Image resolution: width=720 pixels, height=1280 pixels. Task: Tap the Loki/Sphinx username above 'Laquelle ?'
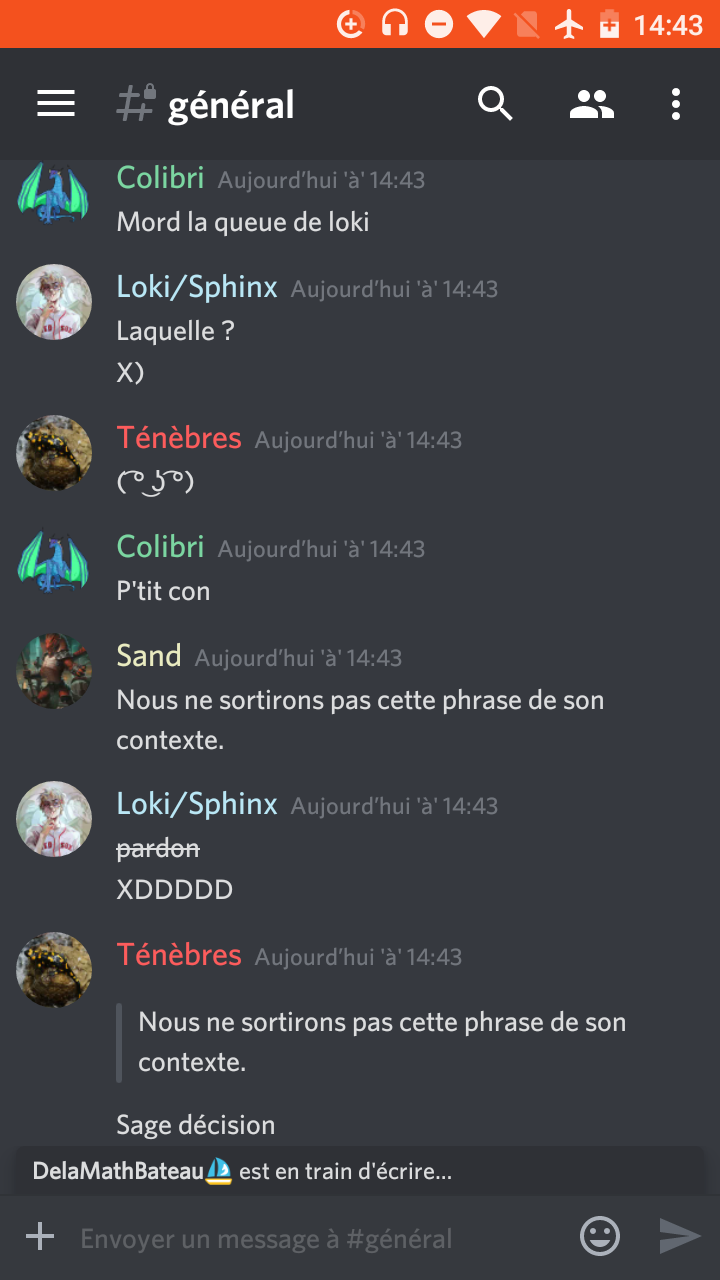click(197, 287)
